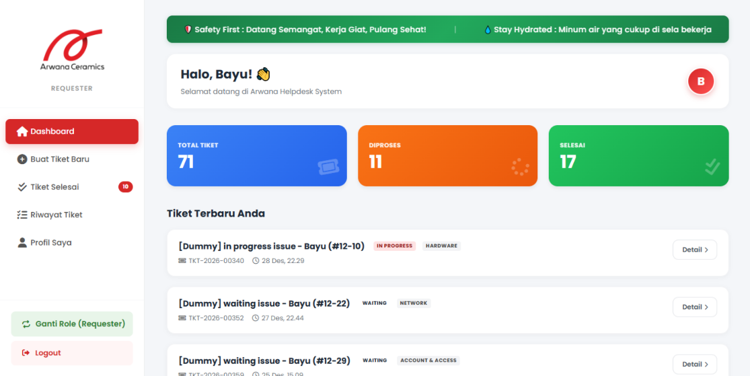Click the Tiket Terbaru Anda heading
The width and height of the screenshot is (750, 376).
(216, 214)
